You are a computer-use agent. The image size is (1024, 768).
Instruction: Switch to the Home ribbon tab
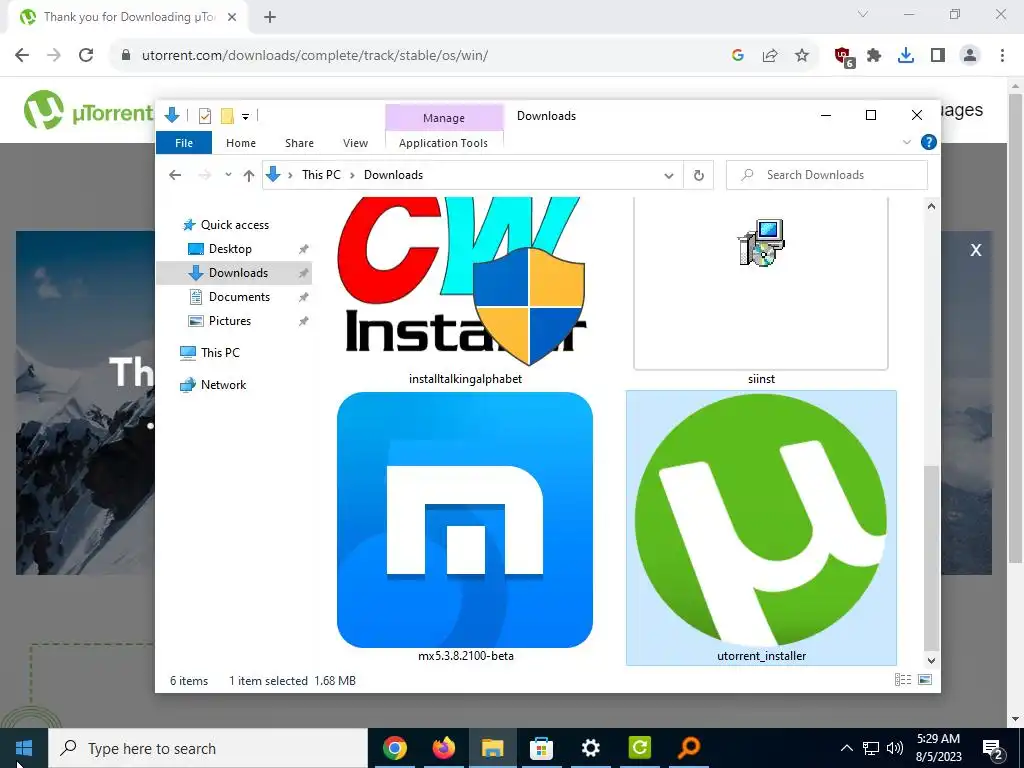[241, 143]
